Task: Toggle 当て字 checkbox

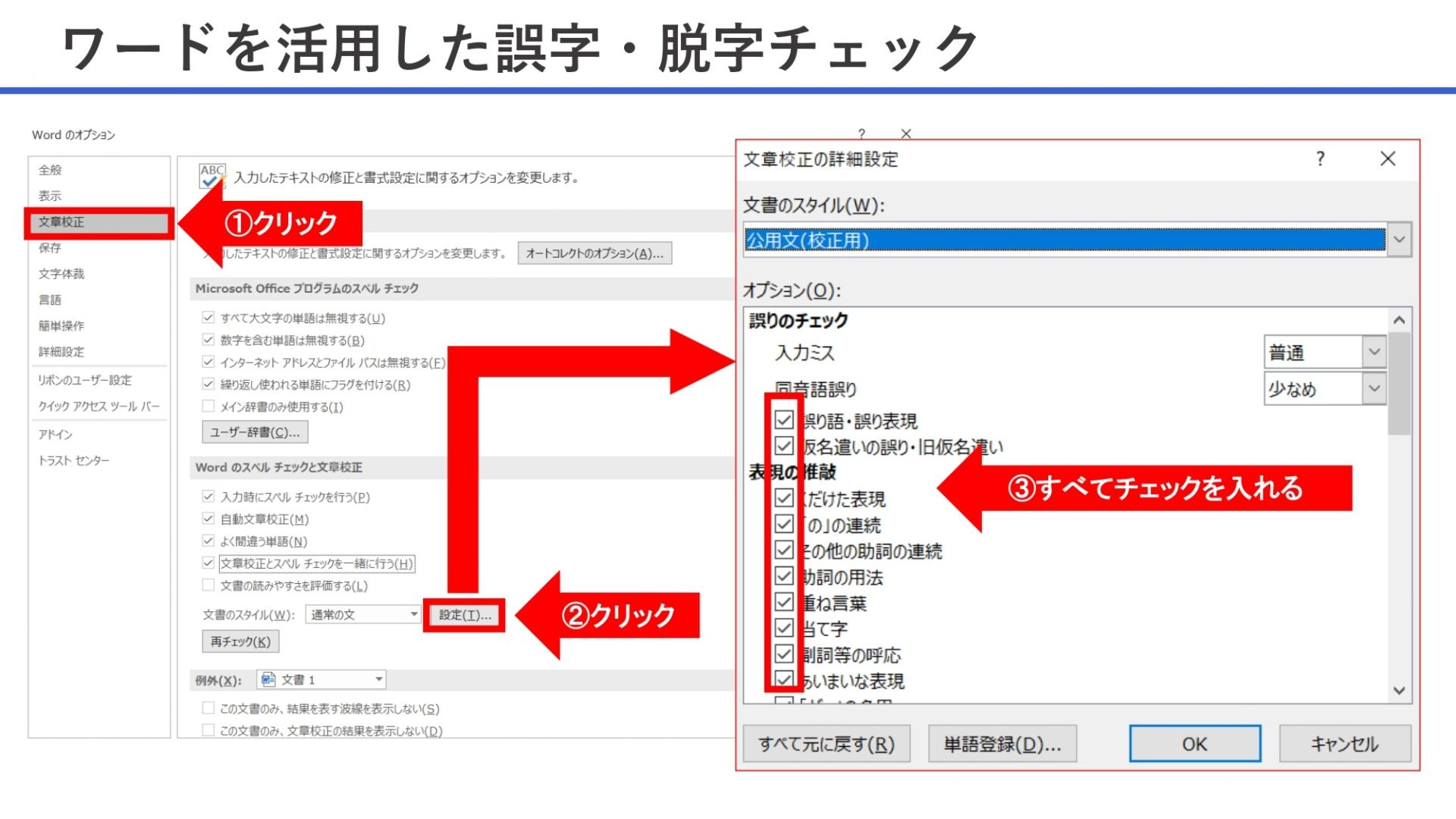Action: click(x=784, y=628)
